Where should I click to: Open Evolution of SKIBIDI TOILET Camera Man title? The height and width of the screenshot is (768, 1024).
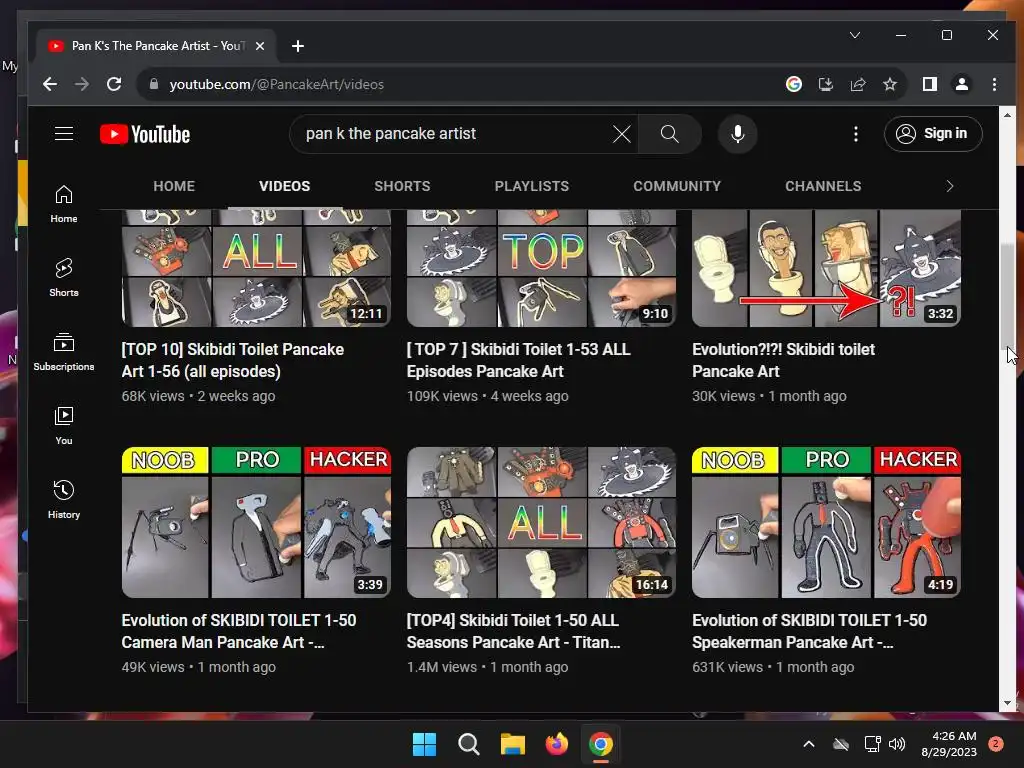click(x=239, y=632)
